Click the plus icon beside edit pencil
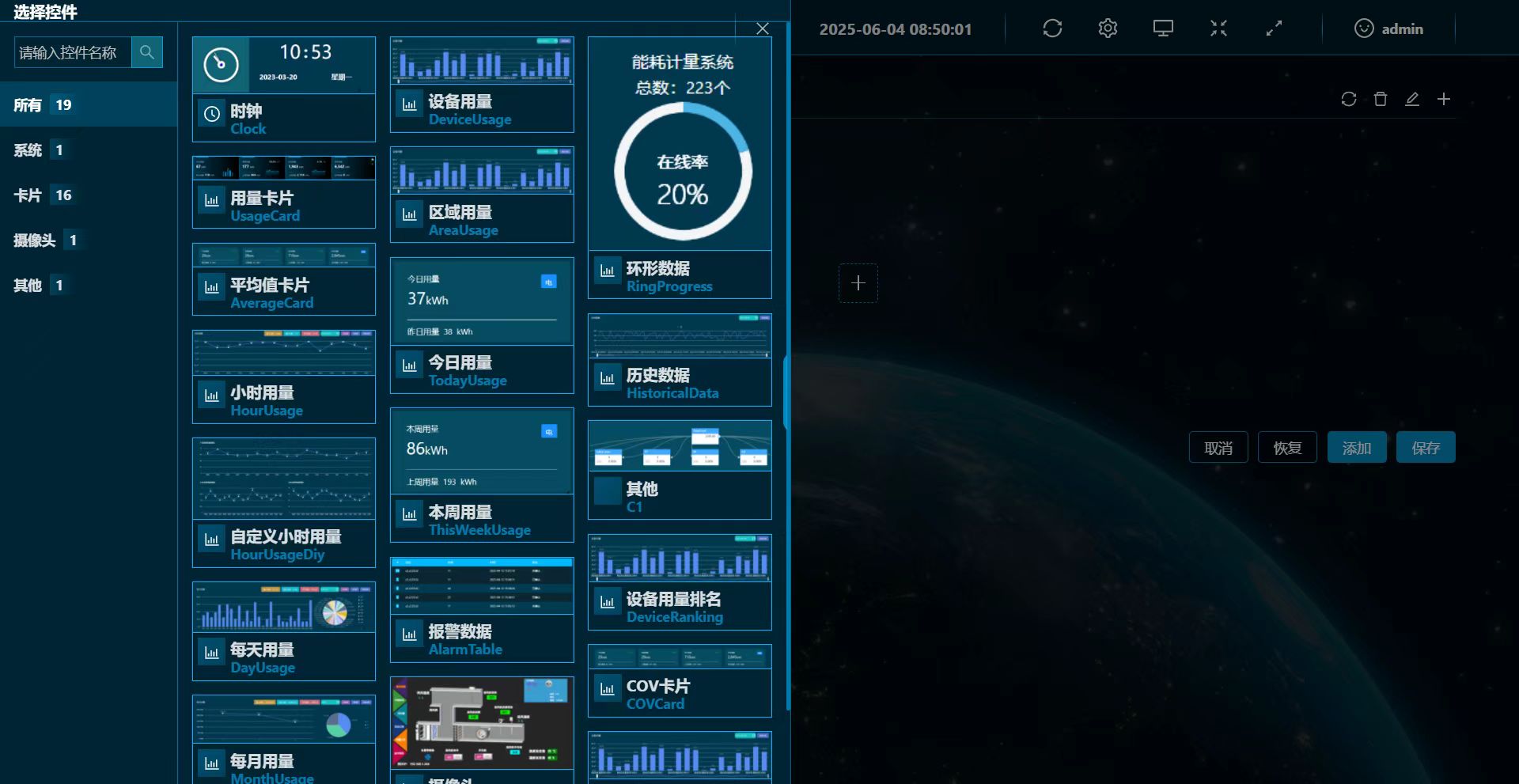The width and height of the screenshot is (1519, 784). coord(1444,99)
